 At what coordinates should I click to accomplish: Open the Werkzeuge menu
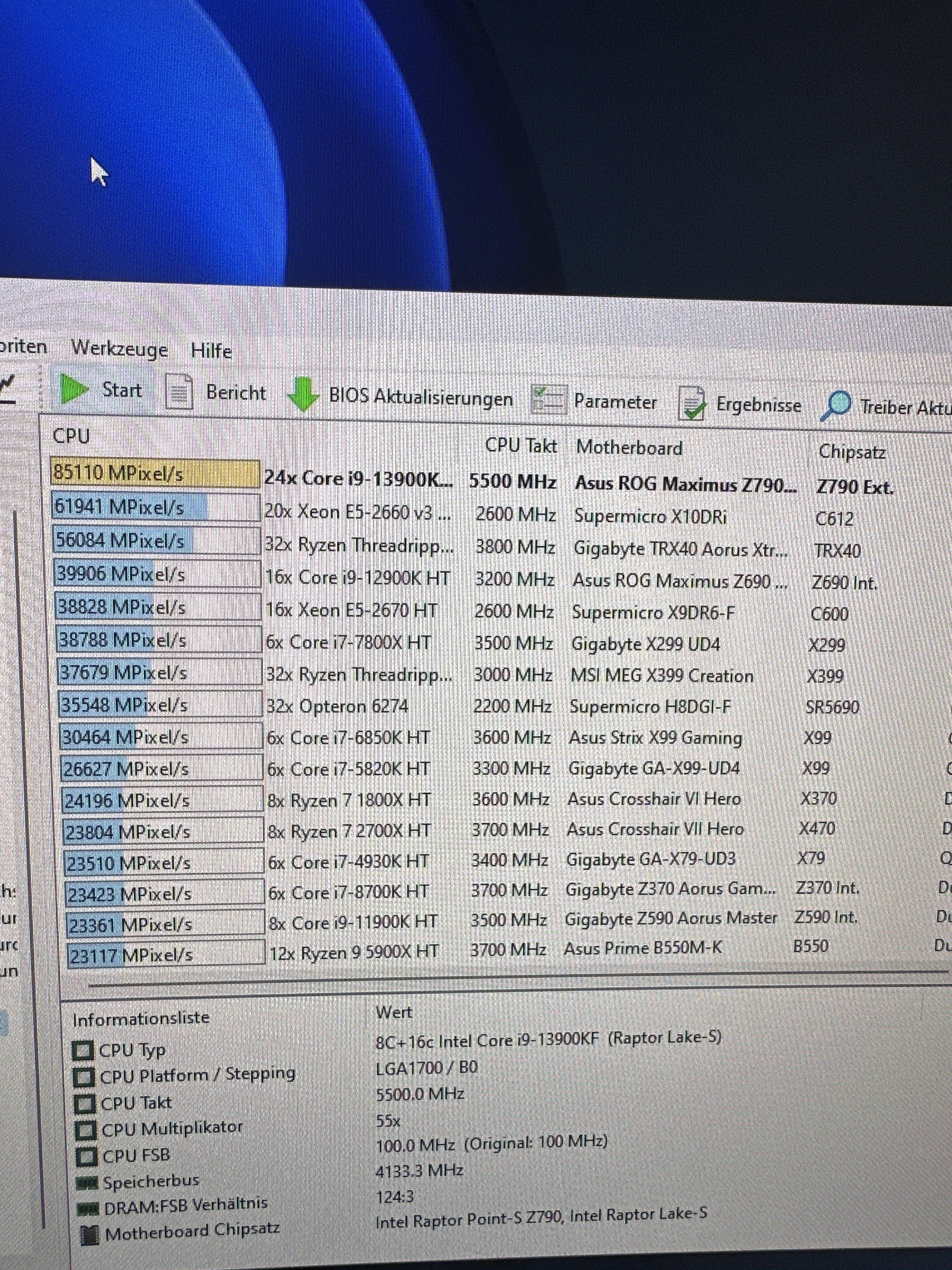119,348
